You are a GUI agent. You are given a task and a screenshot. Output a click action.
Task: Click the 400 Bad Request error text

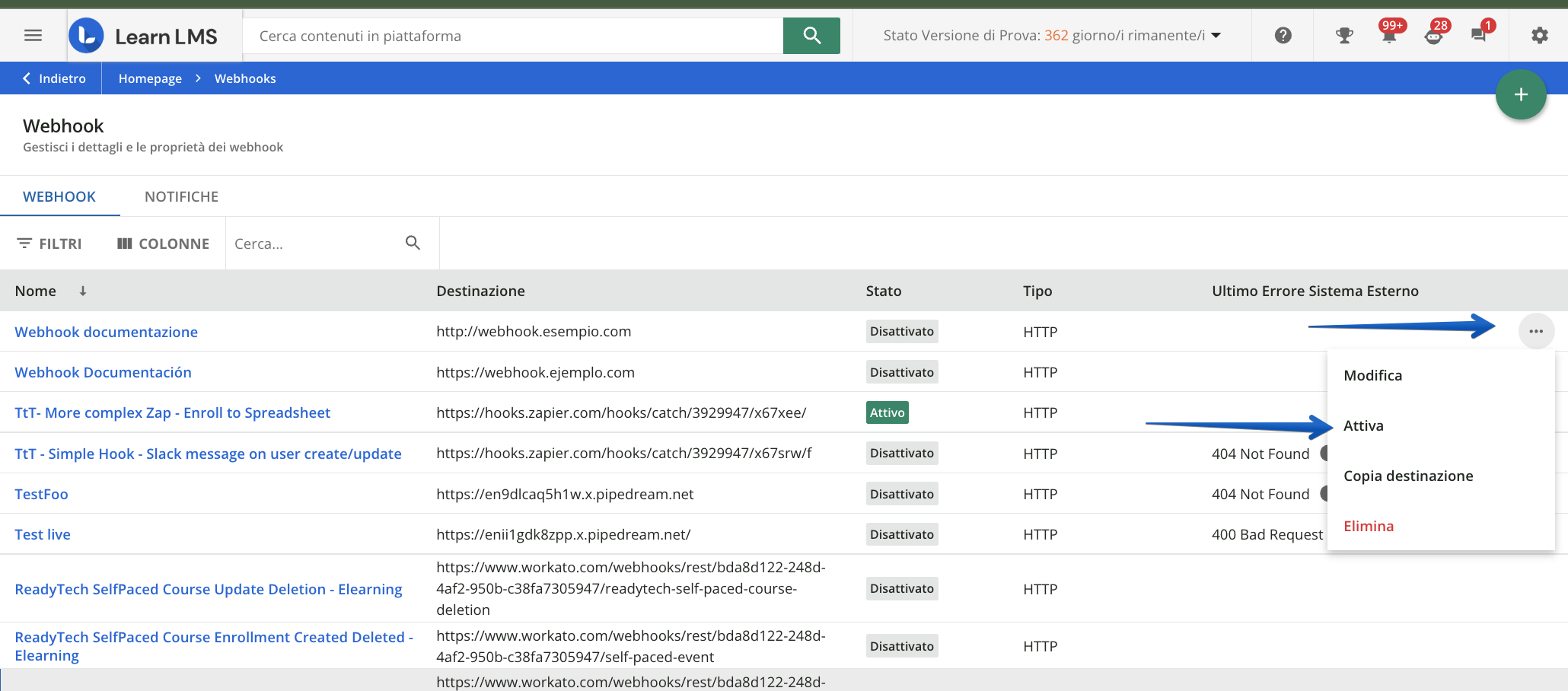tap(1267, 534)
